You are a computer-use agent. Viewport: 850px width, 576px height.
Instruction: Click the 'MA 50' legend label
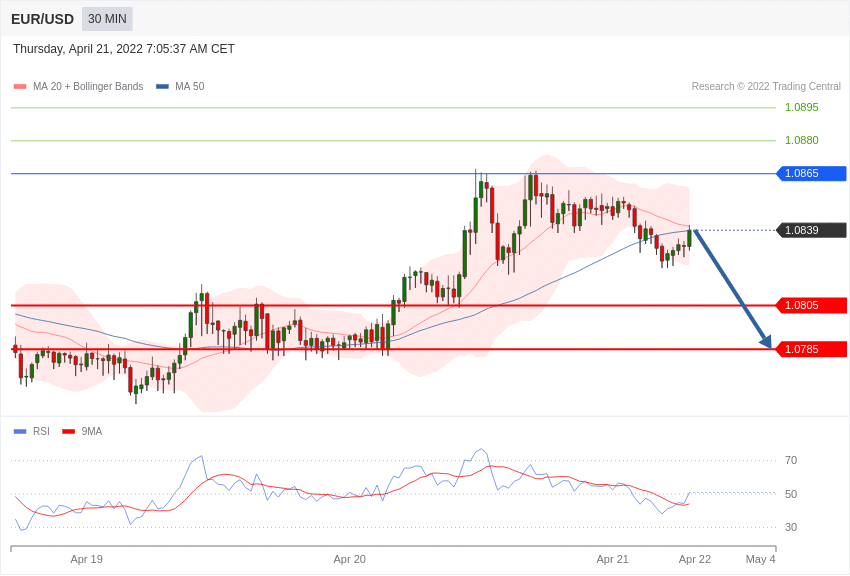[x=190, y=86]
